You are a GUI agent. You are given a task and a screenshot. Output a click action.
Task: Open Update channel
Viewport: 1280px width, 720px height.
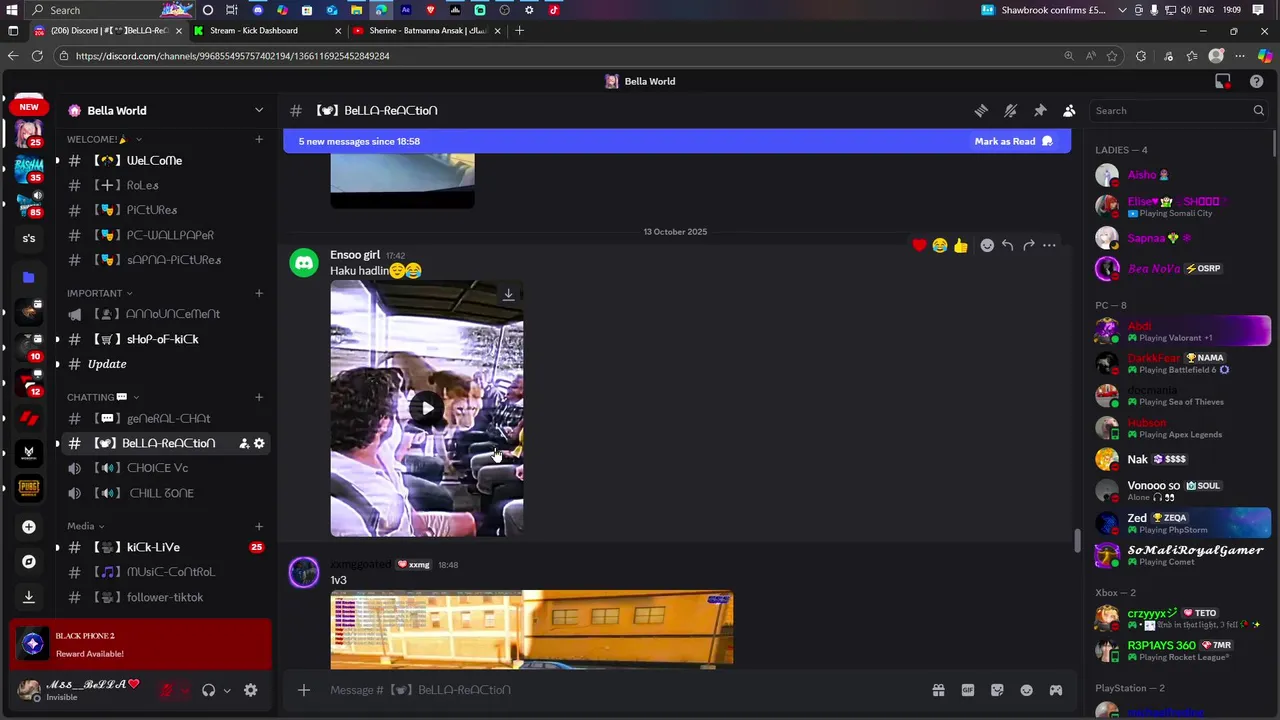tap(165, 364)
